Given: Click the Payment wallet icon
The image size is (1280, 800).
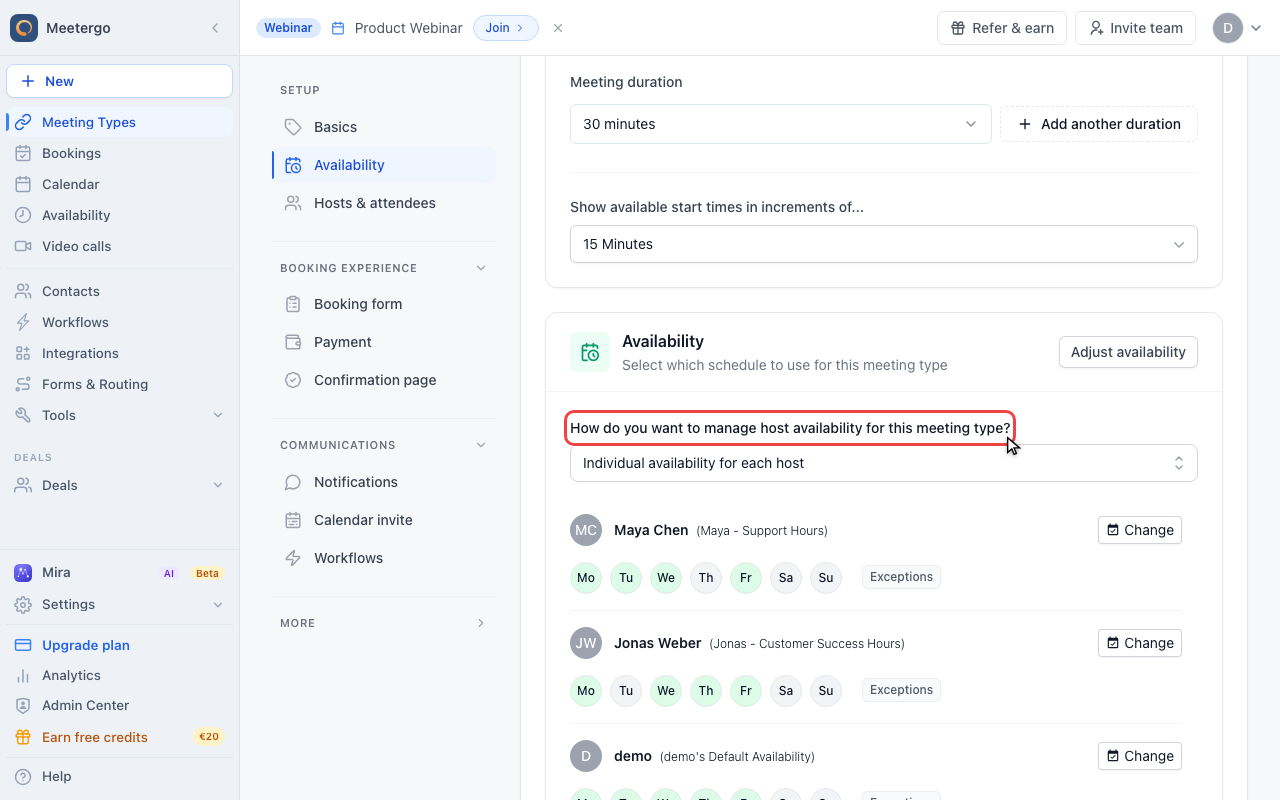Looking at the screenshot, I should coord(293,342).
